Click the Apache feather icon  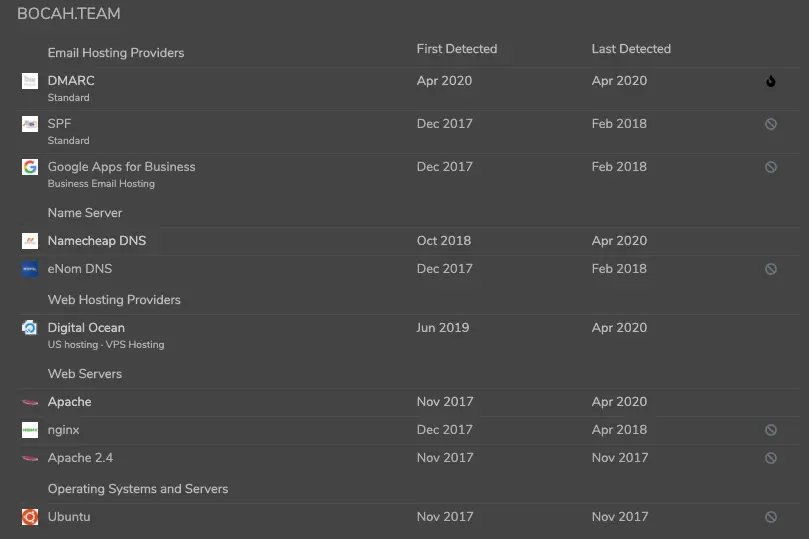coord(30,402)
